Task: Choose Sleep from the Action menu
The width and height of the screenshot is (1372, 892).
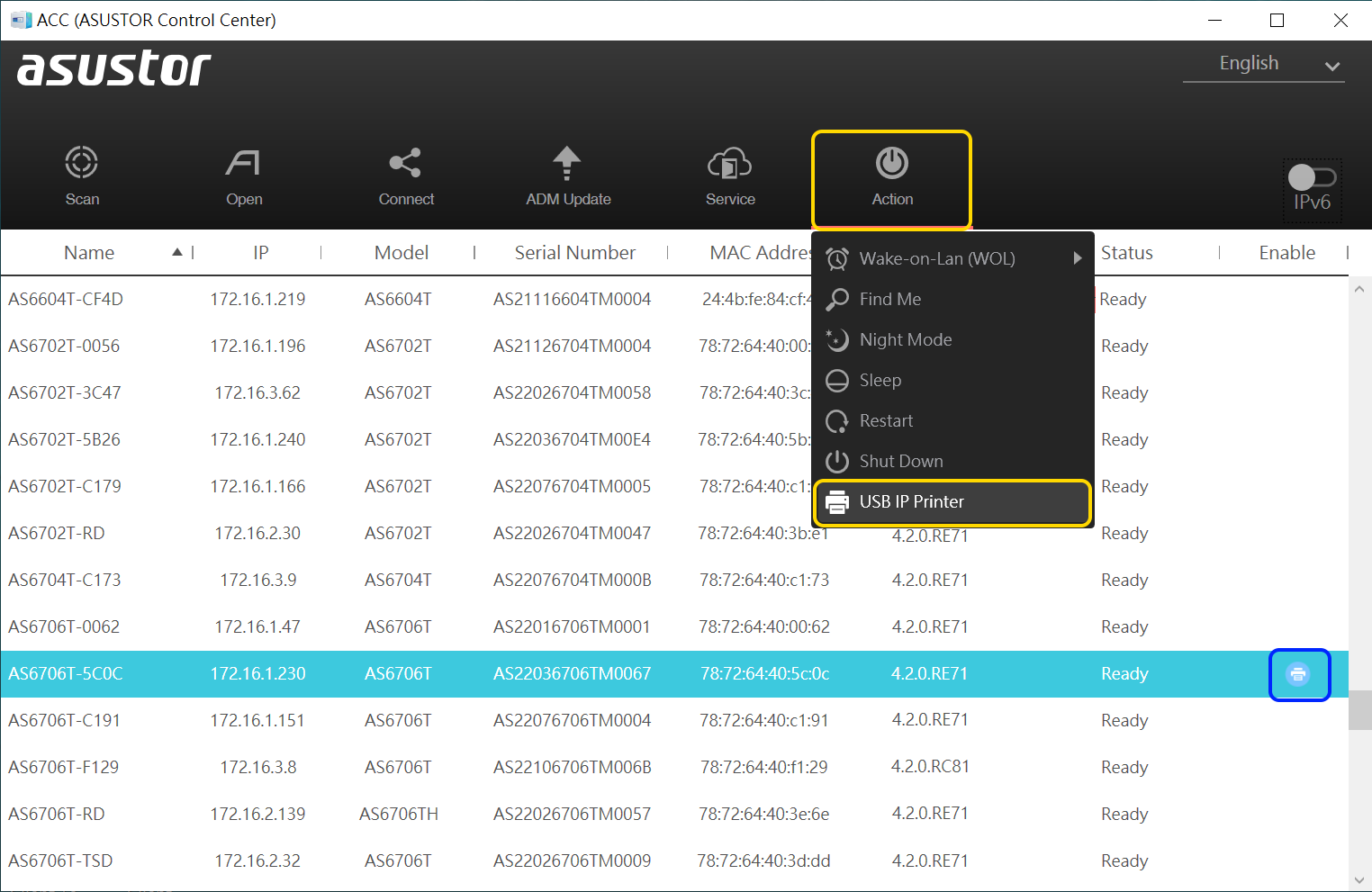Action: [x=954, y=380]
